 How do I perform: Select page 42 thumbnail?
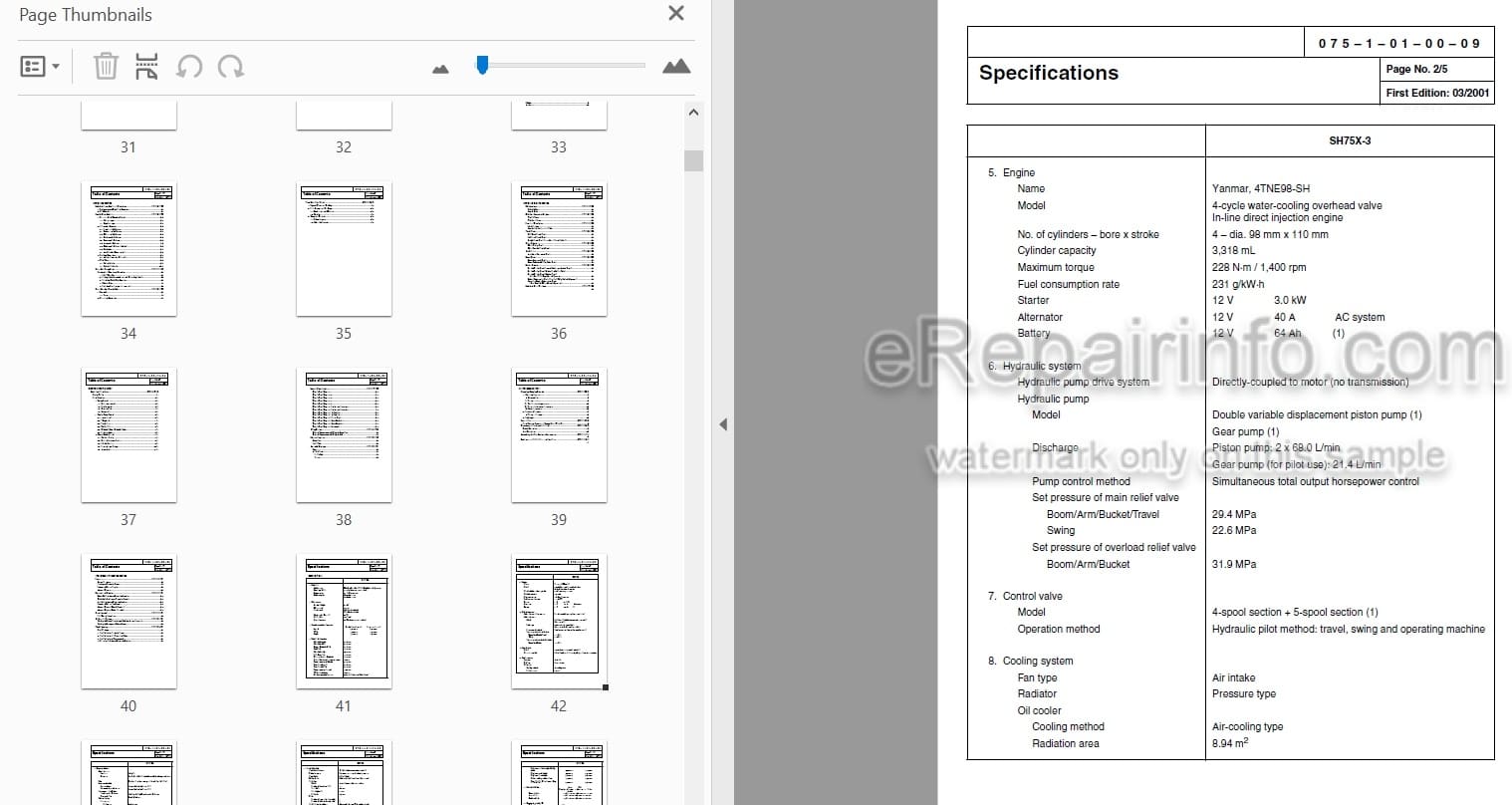pos(559,622)
